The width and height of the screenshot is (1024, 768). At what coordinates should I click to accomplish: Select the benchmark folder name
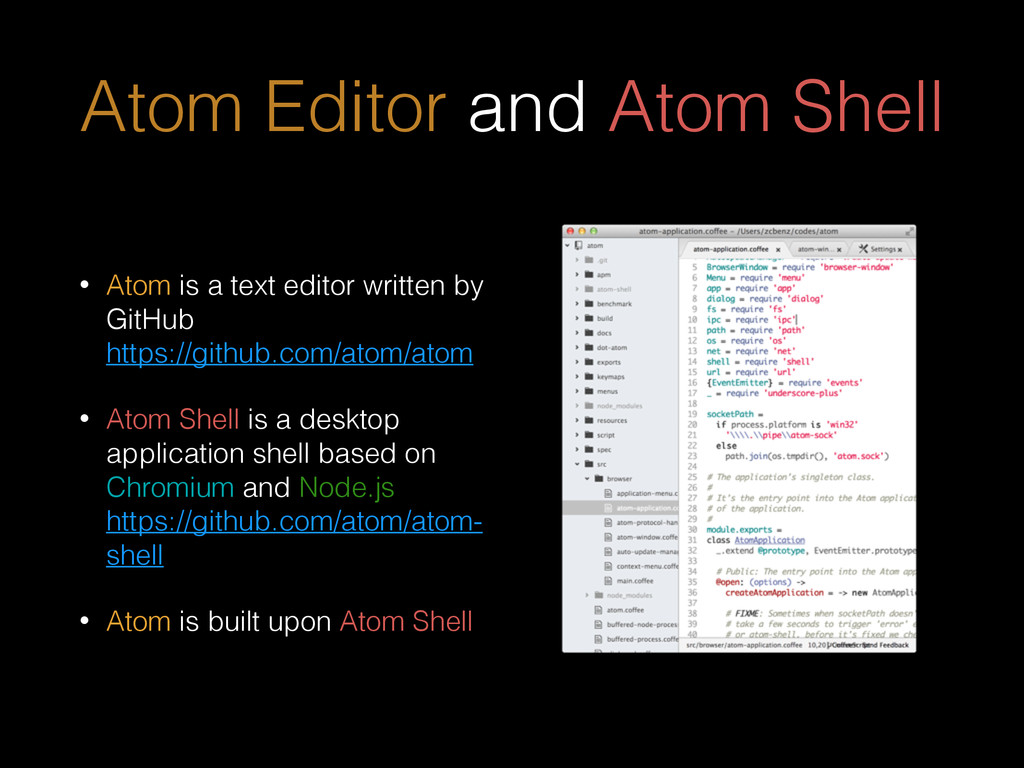point(614,304)
